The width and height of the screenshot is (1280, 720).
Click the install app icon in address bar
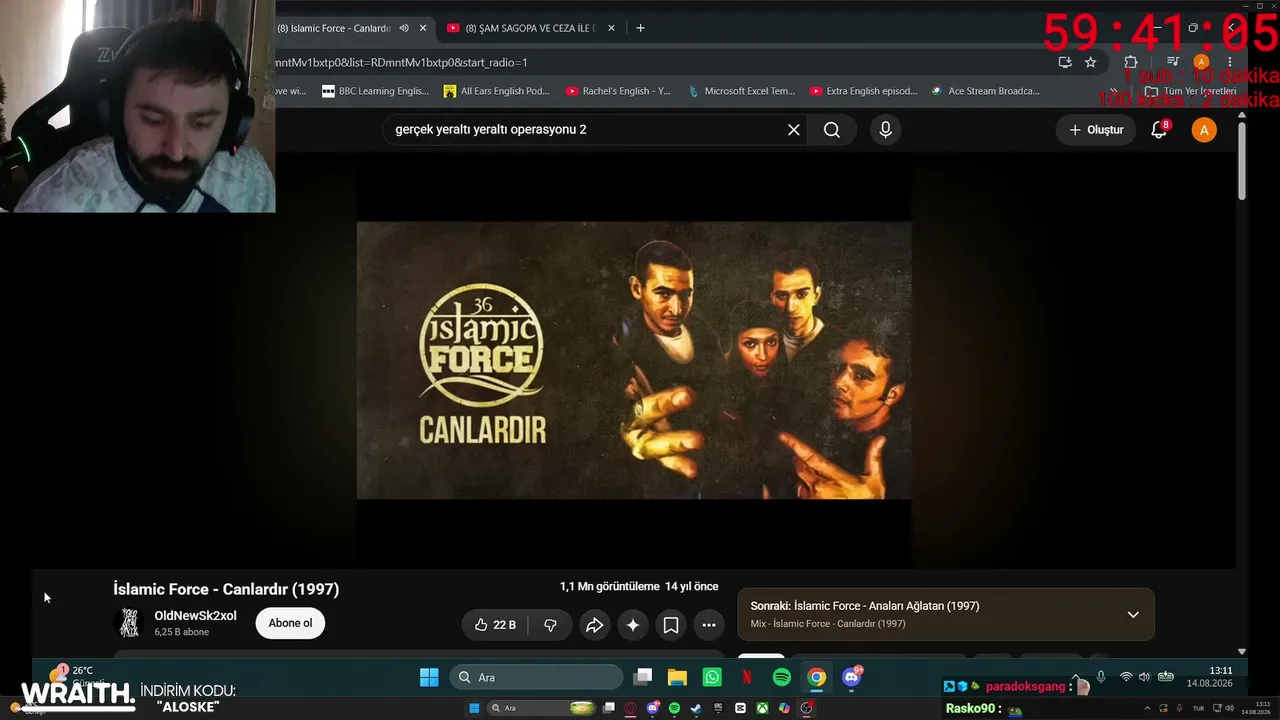(1065, 62)
